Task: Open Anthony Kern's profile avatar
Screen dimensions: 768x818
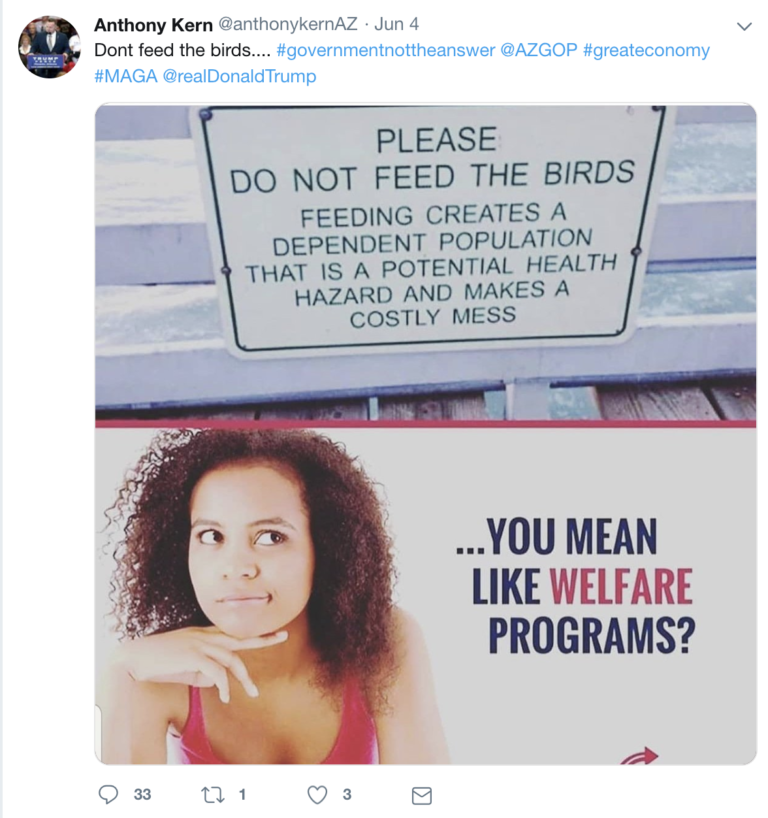Action: [50, 47]
